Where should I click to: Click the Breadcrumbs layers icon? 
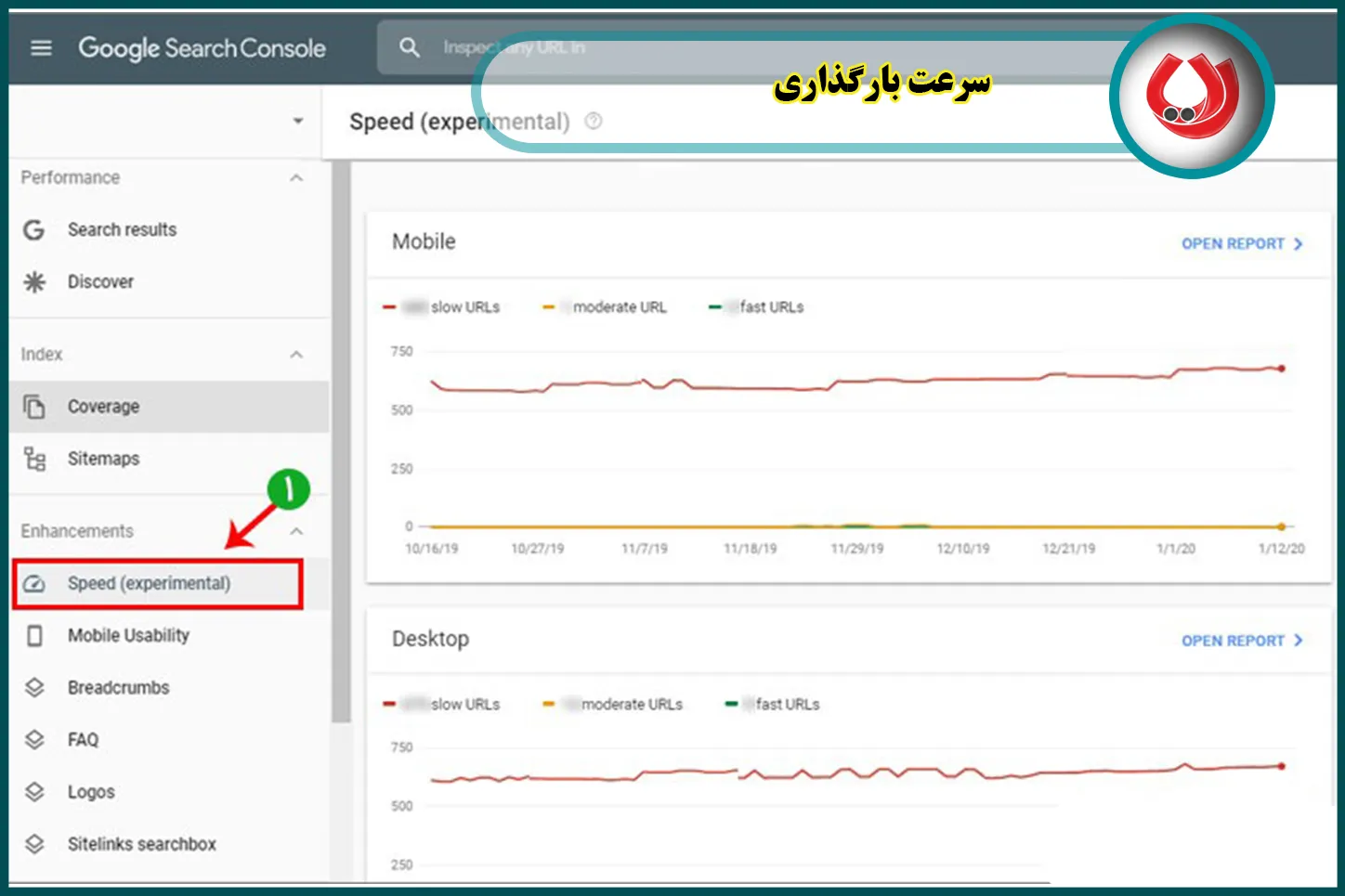point(34,688)
